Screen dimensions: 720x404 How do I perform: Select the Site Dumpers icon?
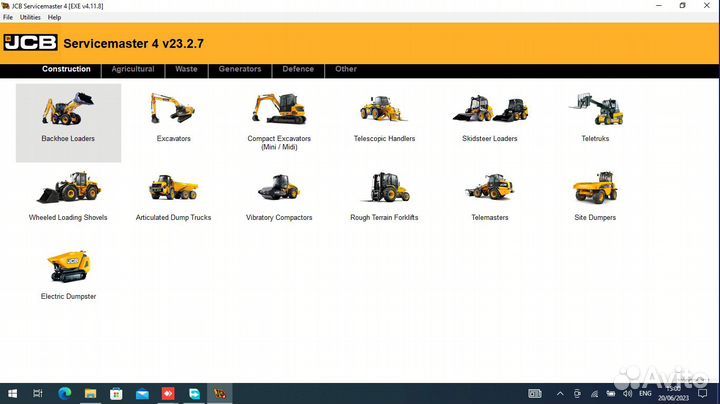pos(595,187)
